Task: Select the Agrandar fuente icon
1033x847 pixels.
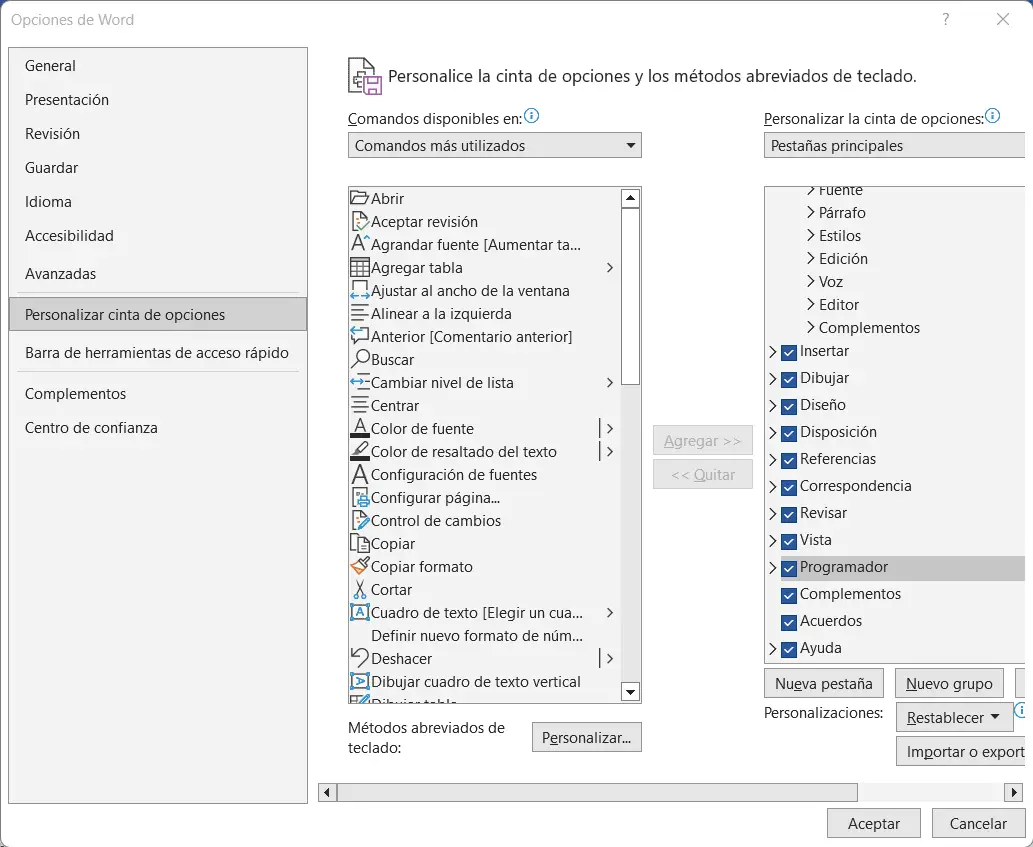Action: point(359,244)
